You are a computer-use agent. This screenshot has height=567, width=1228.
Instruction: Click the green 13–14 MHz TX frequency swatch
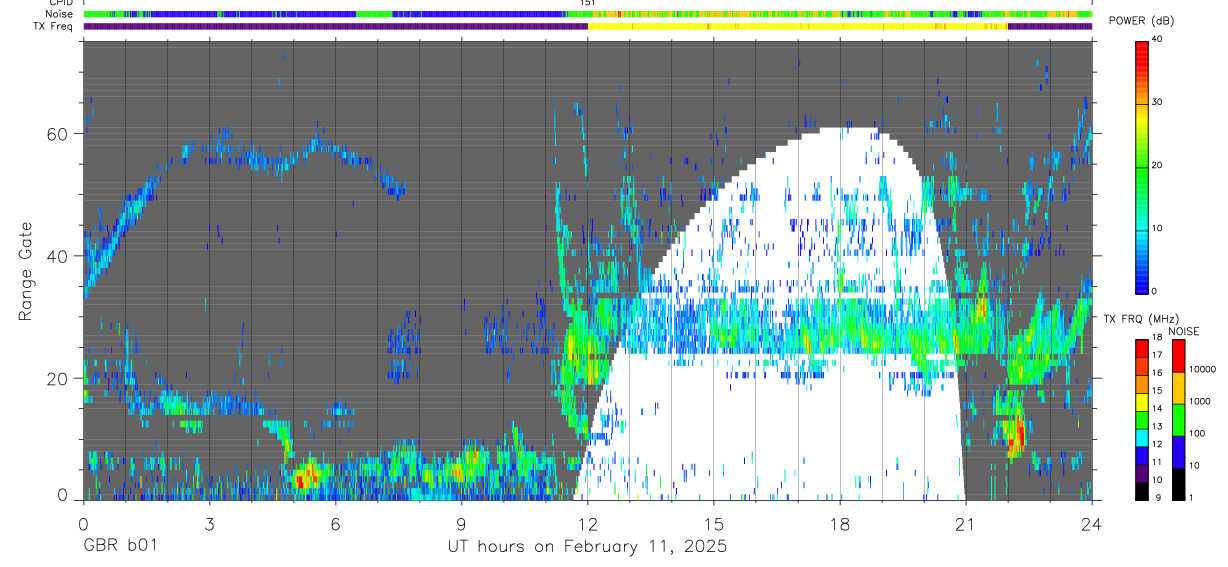tap(1141, 420)
